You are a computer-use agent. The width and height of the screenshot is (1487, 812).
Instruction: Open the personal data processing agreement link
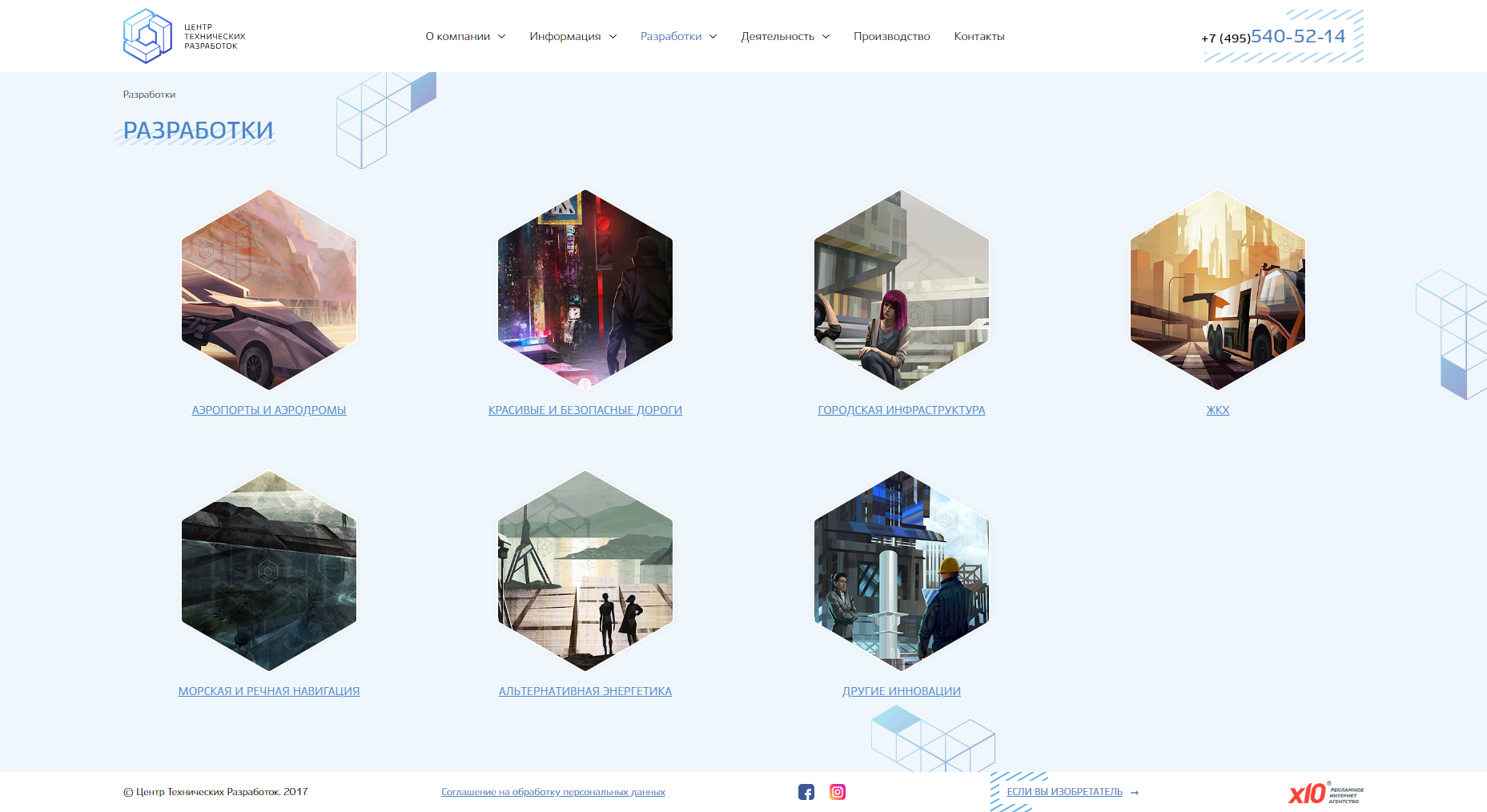[553, 792]
